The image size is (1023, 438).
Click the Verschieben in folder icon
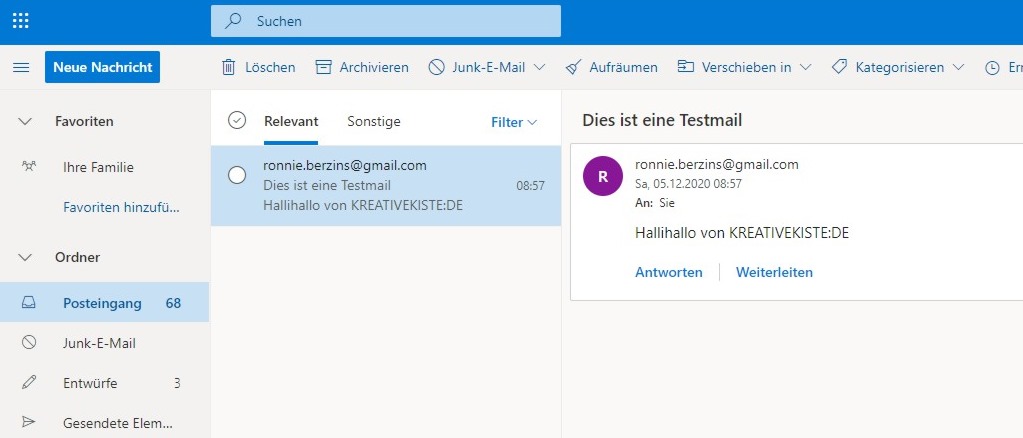coord(686,67)
